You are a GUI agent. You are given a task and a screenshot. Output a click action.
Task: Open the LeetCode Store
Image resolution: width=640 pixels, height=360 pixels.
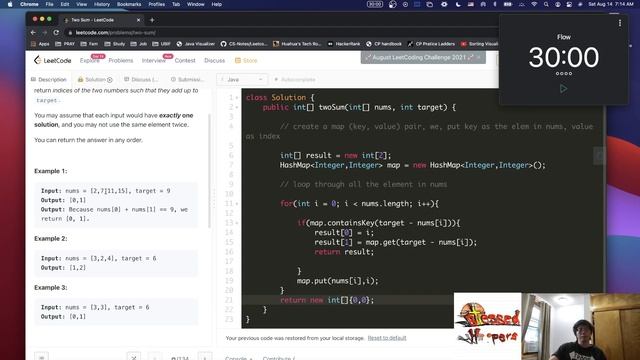point(246,60)
